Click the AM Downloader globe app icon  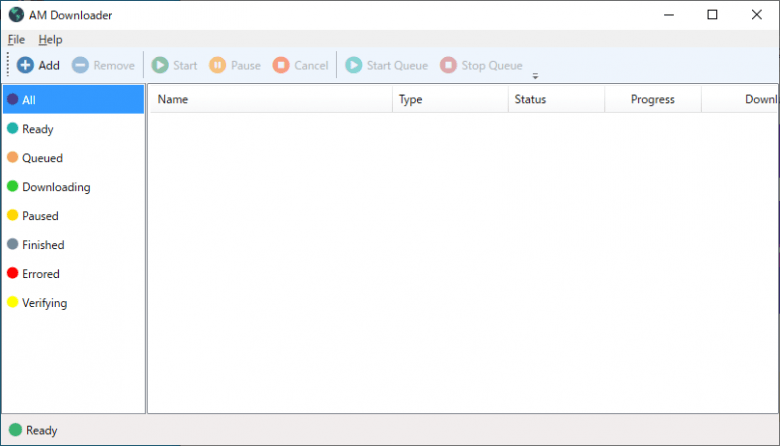point(16,15)
